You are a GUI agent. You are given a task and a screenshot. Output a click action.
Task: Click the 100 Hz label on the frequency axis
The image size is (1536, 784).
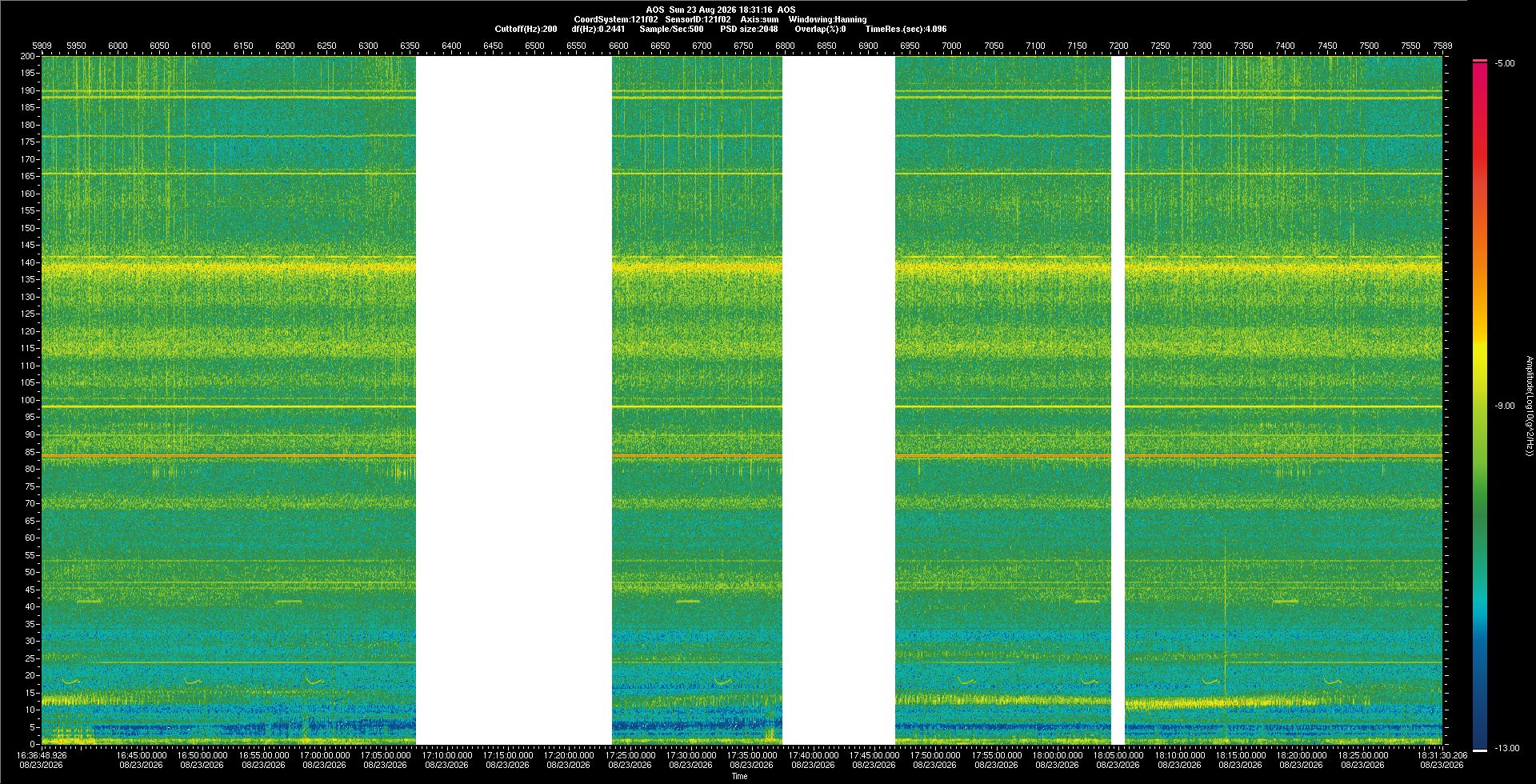(28, 400)
